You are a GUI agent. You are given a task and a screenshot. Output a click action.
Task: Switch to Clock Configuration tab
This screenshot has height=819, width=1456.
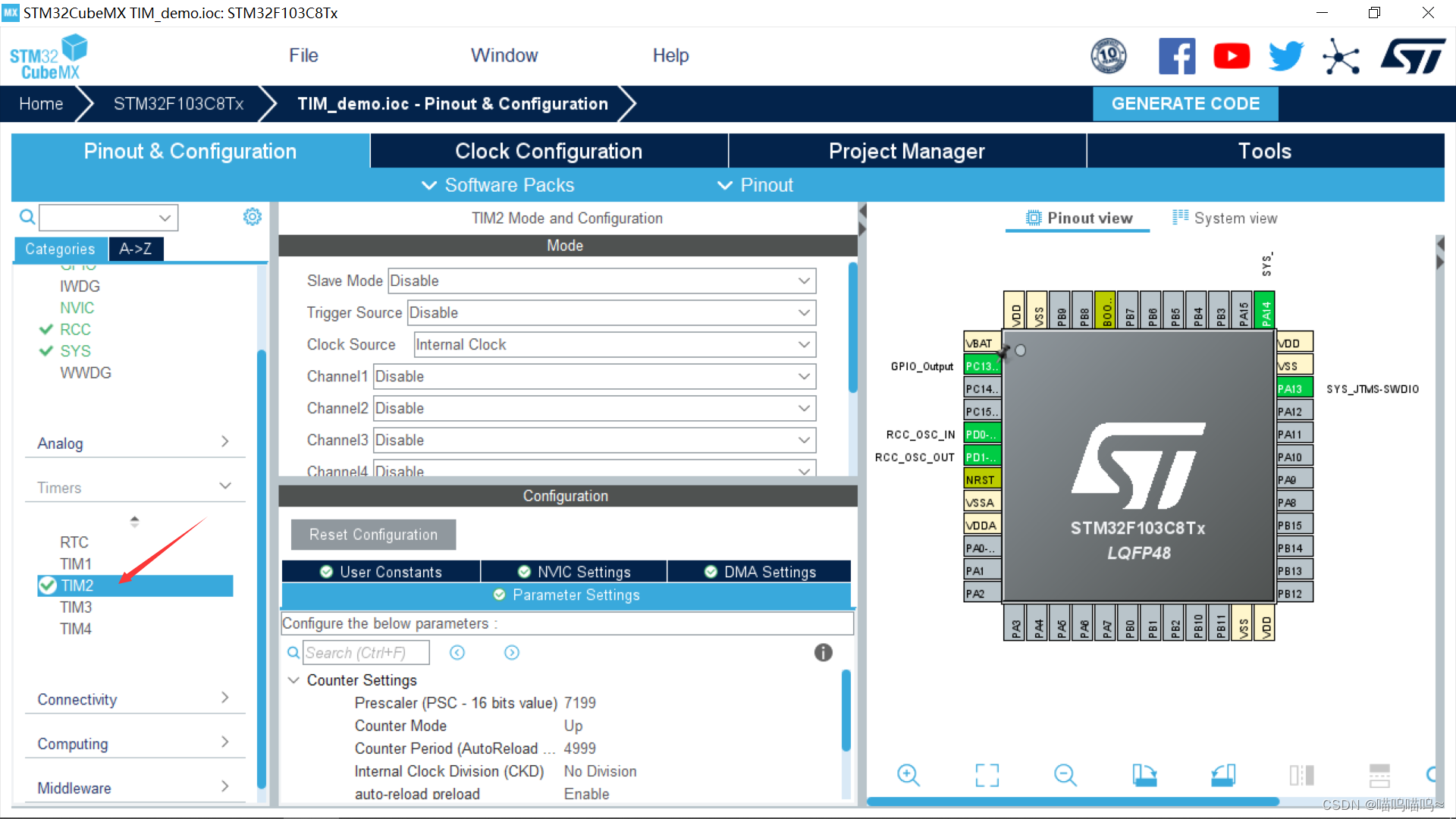pos(549,151)
